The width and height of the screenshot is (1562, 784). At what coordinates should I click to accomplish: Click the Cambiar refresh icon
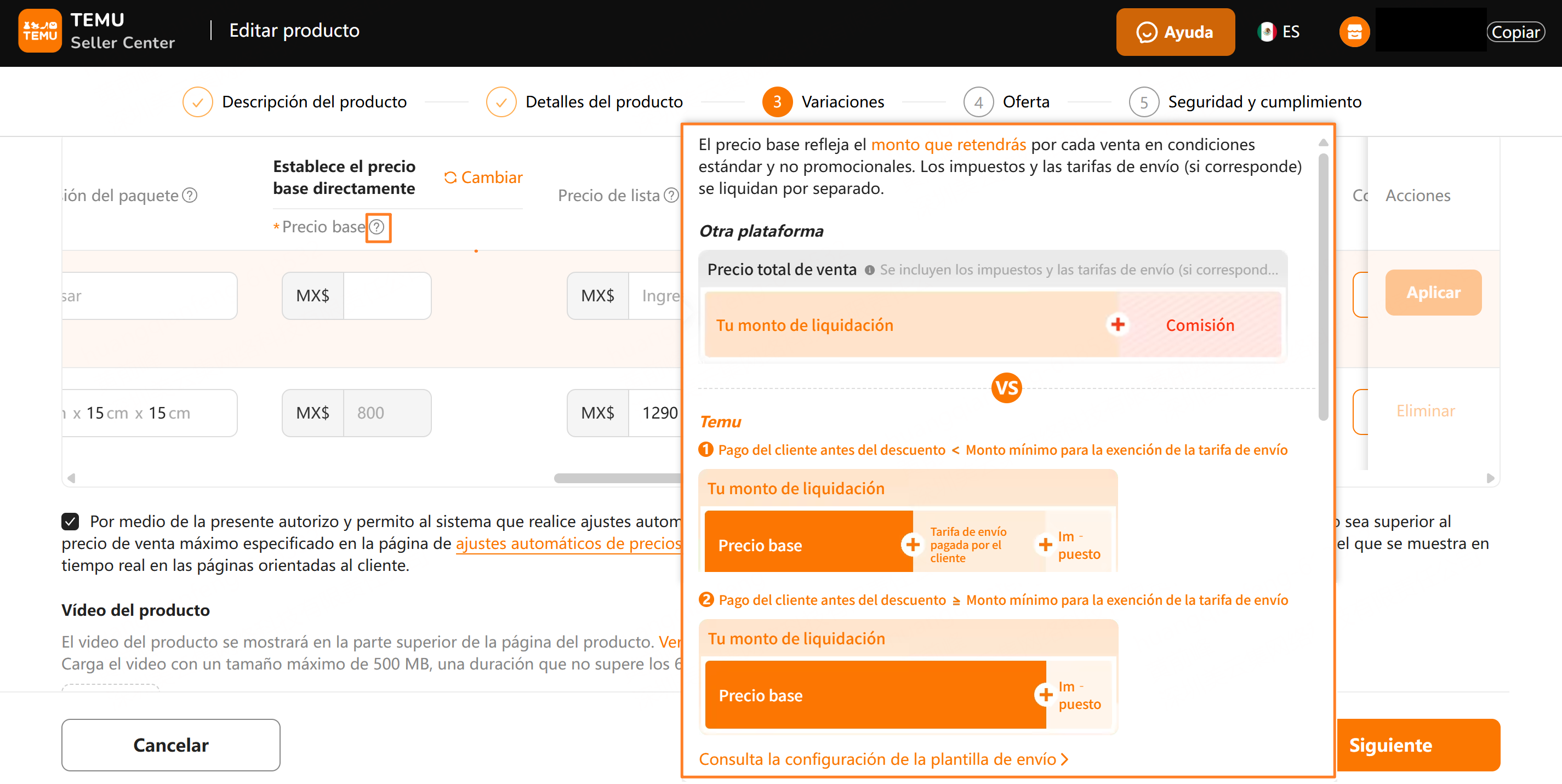[450, 177]
